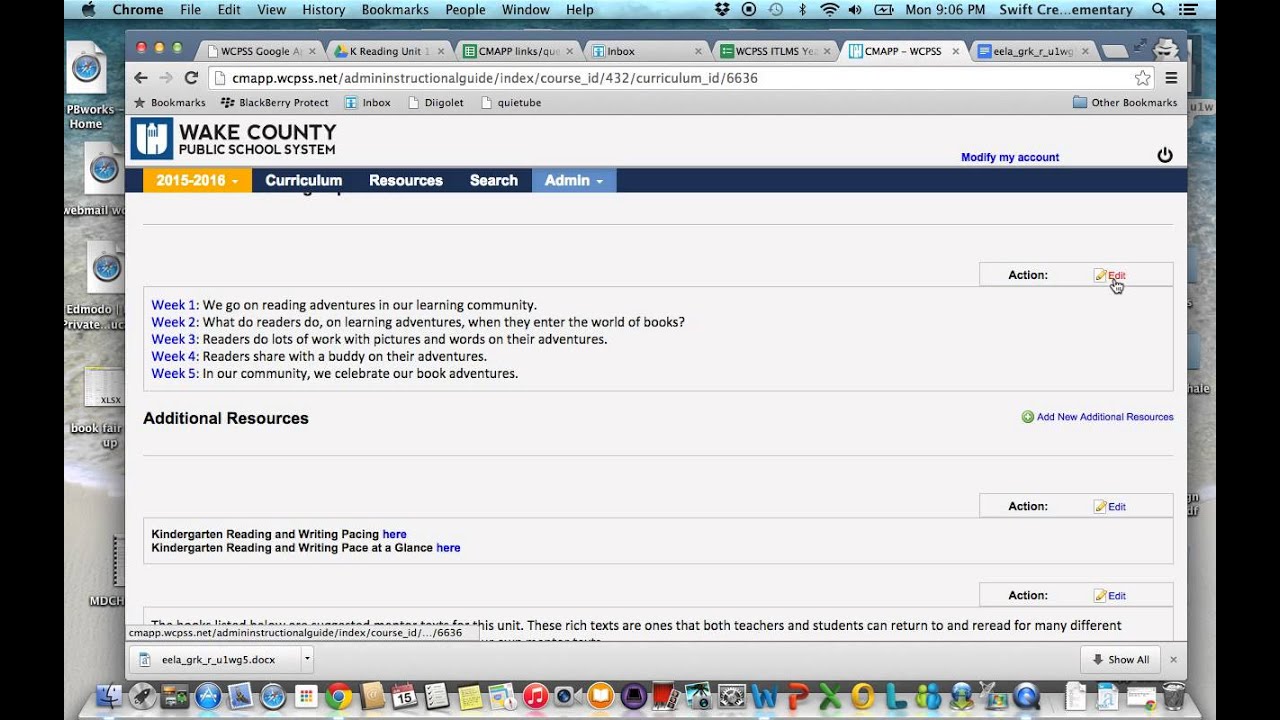Click here link for Pace at a Glance
Screen dimensions: 1280x720
click(x=448, y=548)
